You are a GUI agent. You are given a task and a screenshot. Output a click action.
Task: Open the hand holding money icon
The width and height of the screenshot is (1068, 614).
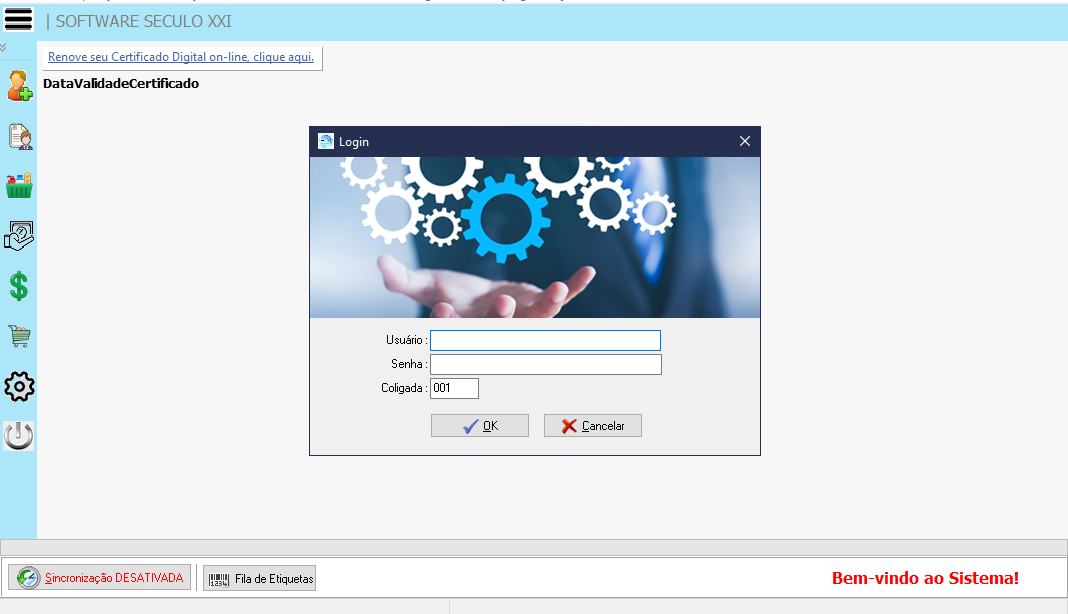(x=19, y=236)
